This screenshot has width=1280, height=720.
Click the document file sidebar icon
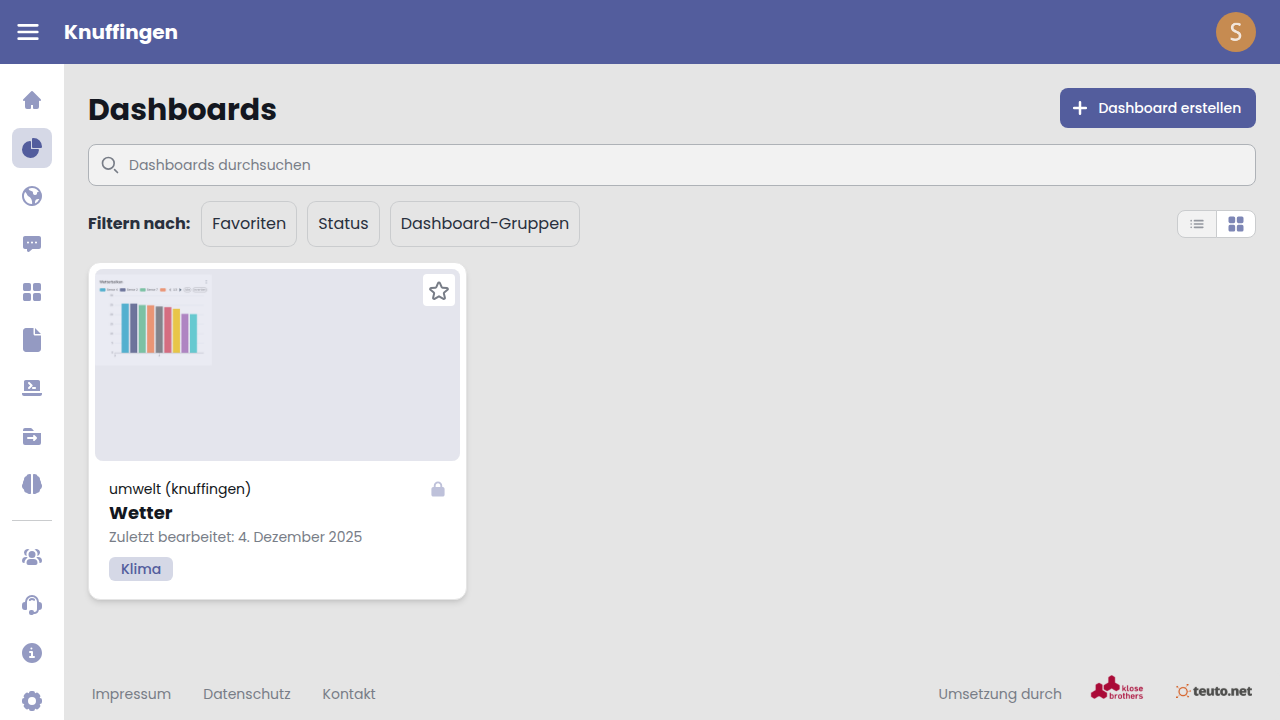coord(32,340)
